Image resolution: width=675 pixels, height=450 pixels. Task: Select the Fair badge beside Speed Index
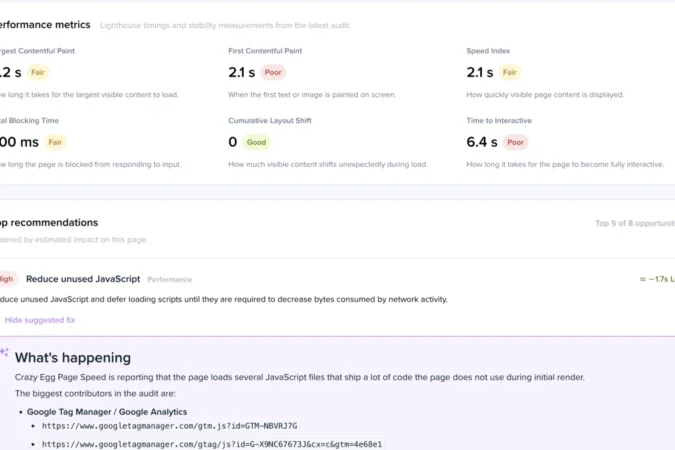(x=510, y=72)
